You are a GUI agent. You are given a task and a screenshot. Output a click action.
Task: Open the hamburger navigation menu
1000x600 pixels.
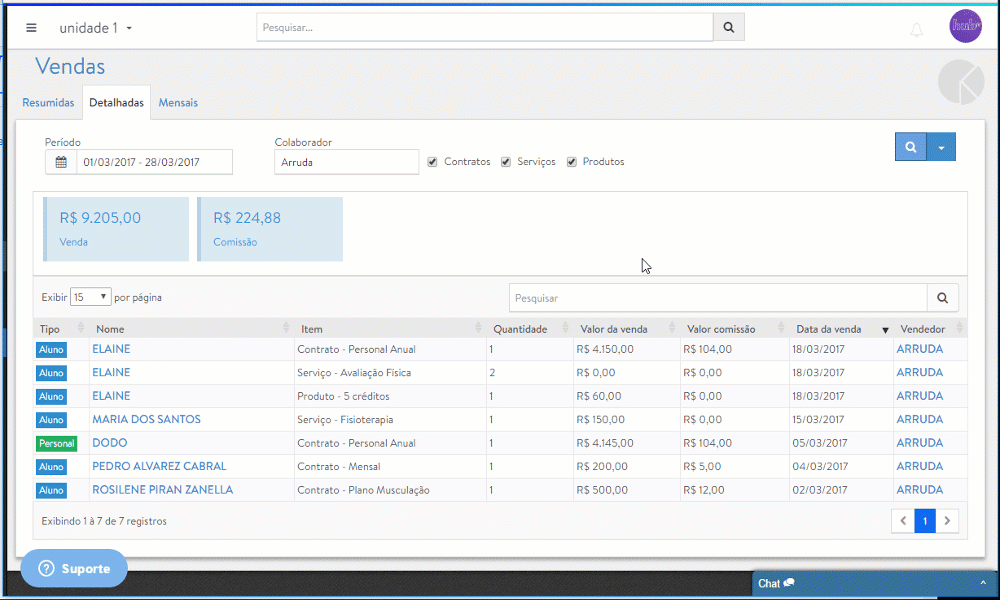pos(31,28)
